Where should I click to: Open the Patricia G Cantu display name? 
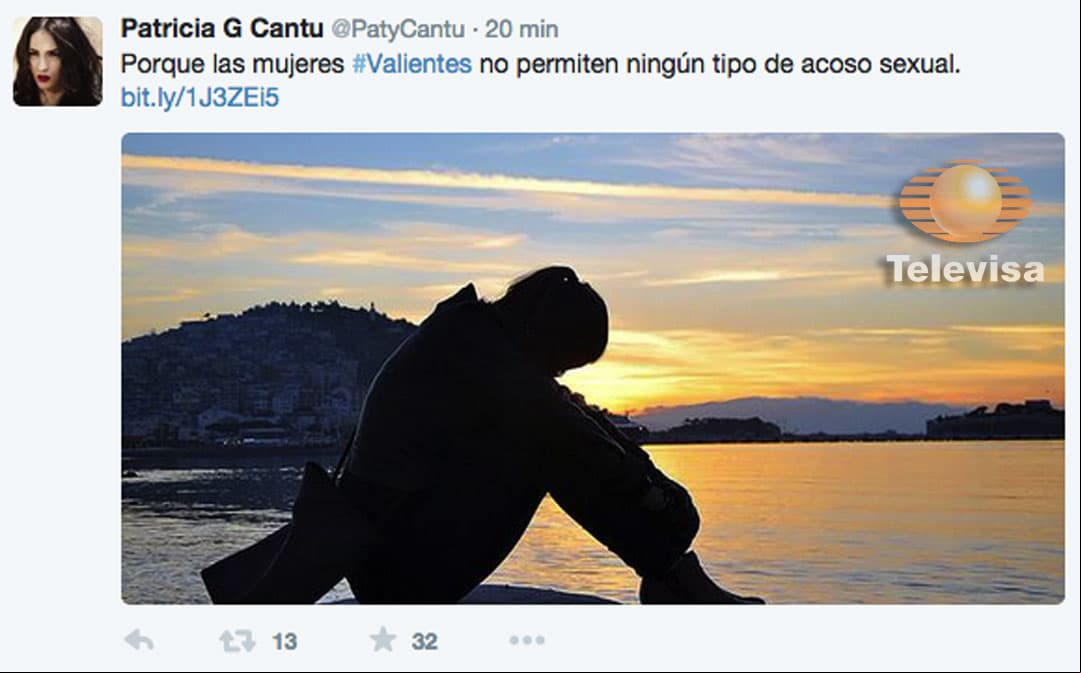222,29
